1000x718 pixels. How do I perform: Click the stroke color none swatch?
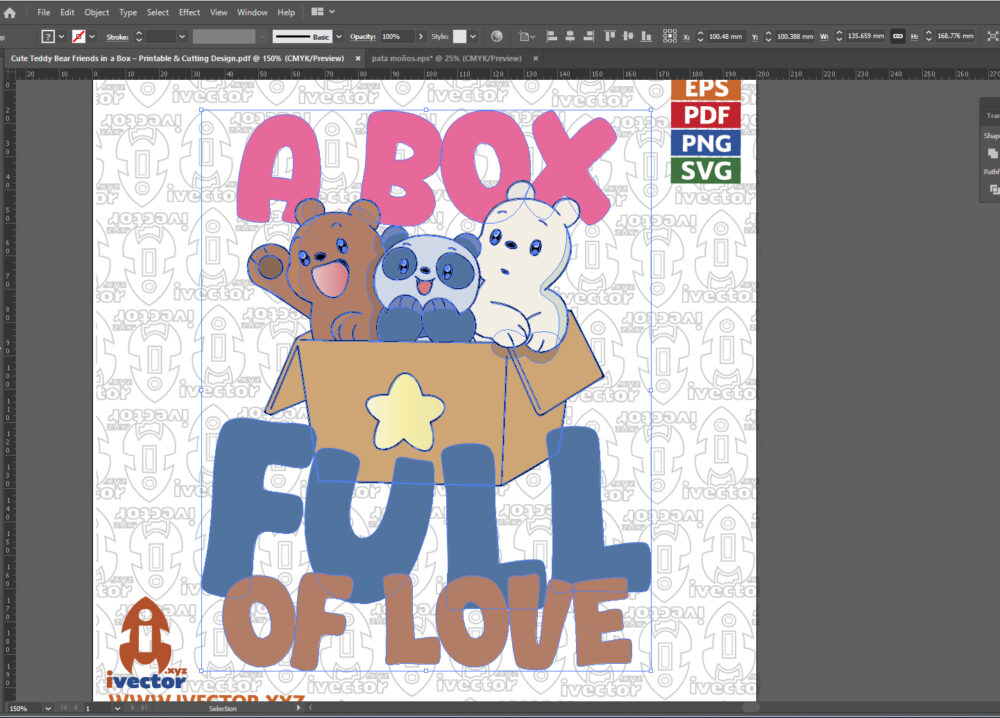coord(78,37)
